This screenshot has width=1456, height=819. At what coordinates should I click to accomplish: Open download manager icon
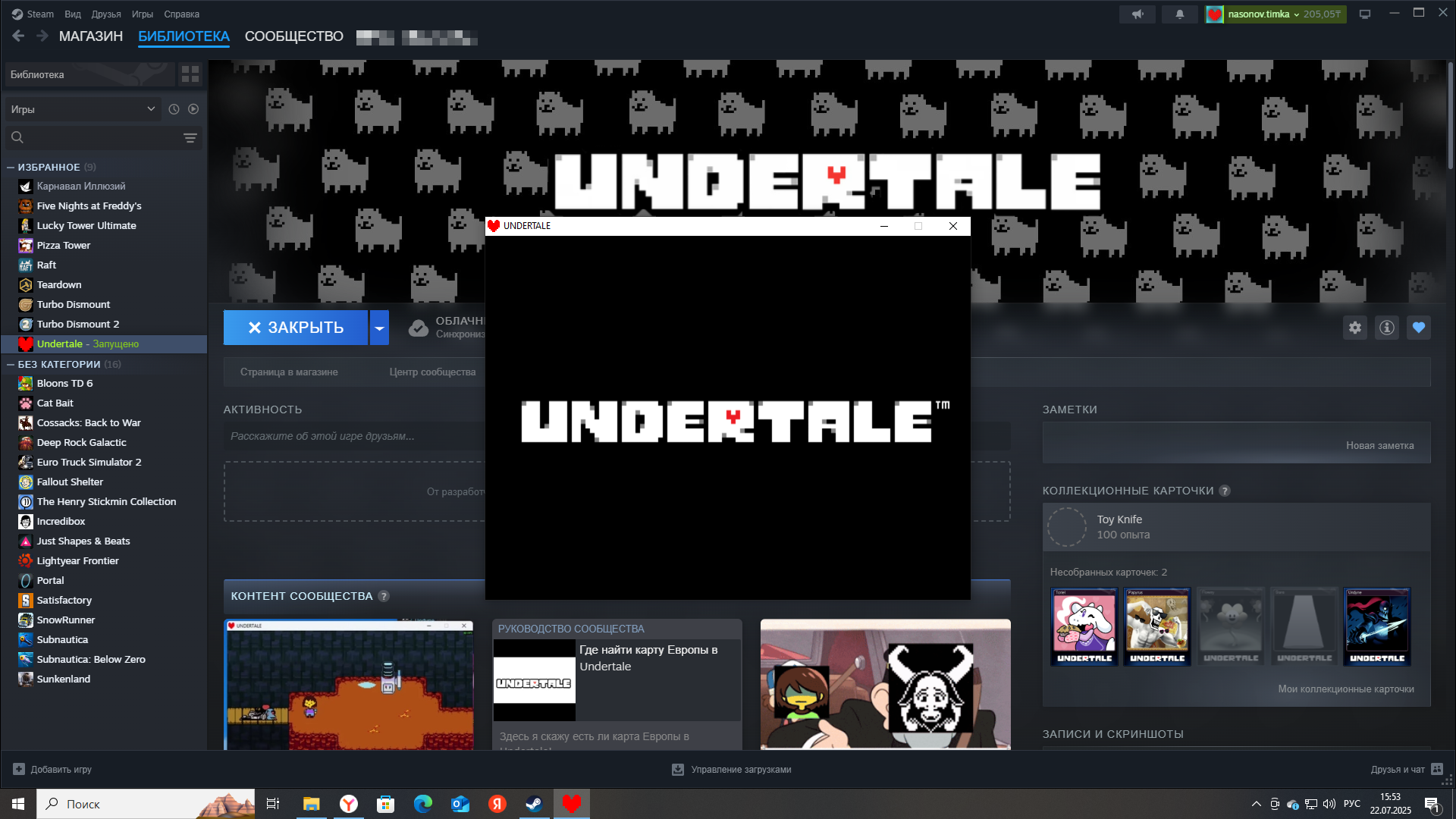678,770
